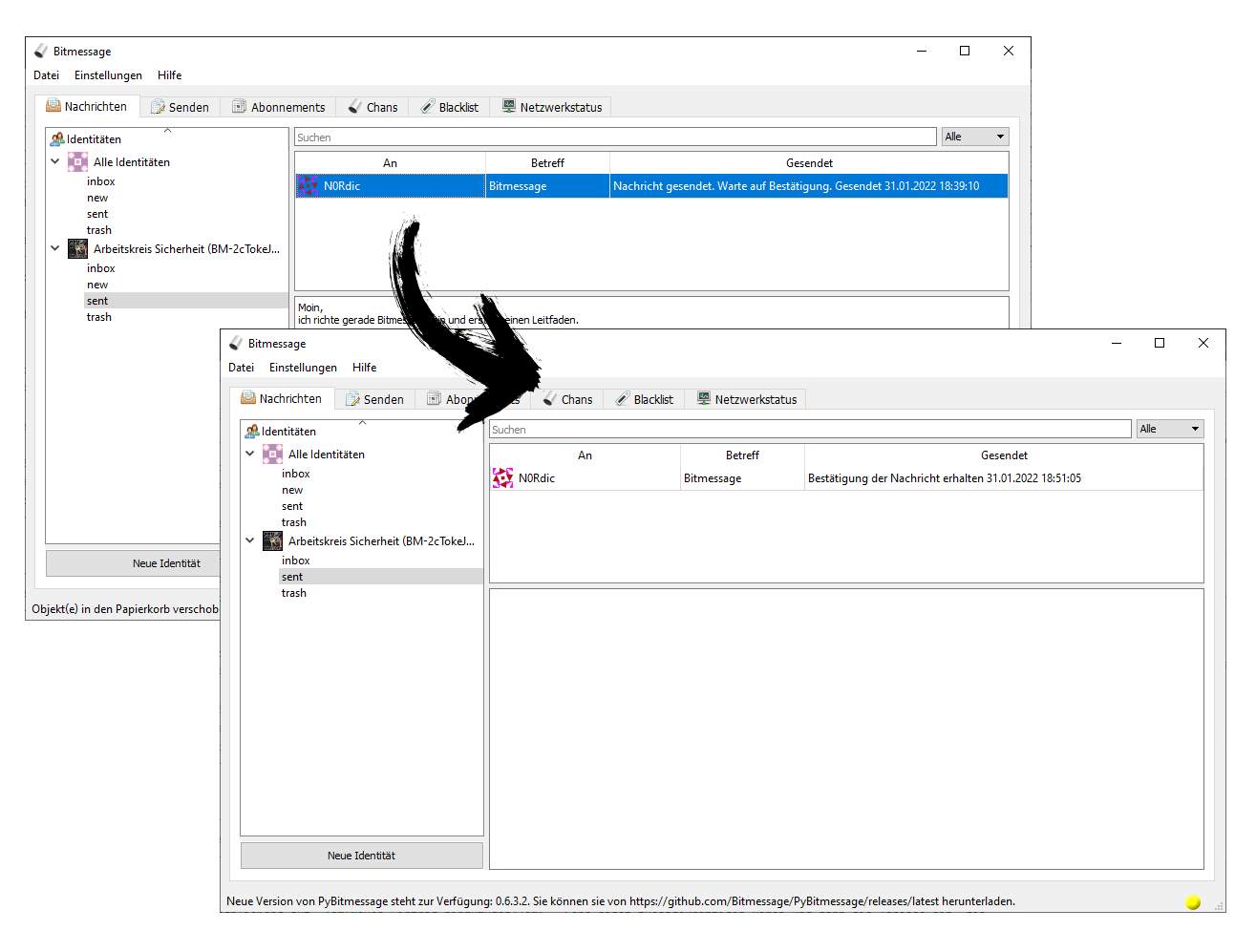Open Datei menu in back window
Screen dimensions: 1256x952
tap(47, 75)
